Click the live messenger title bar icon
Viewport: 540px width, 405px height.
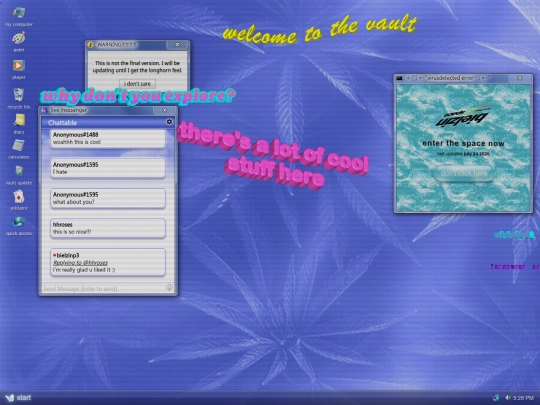pyautogui.click(x=44, y=110)
